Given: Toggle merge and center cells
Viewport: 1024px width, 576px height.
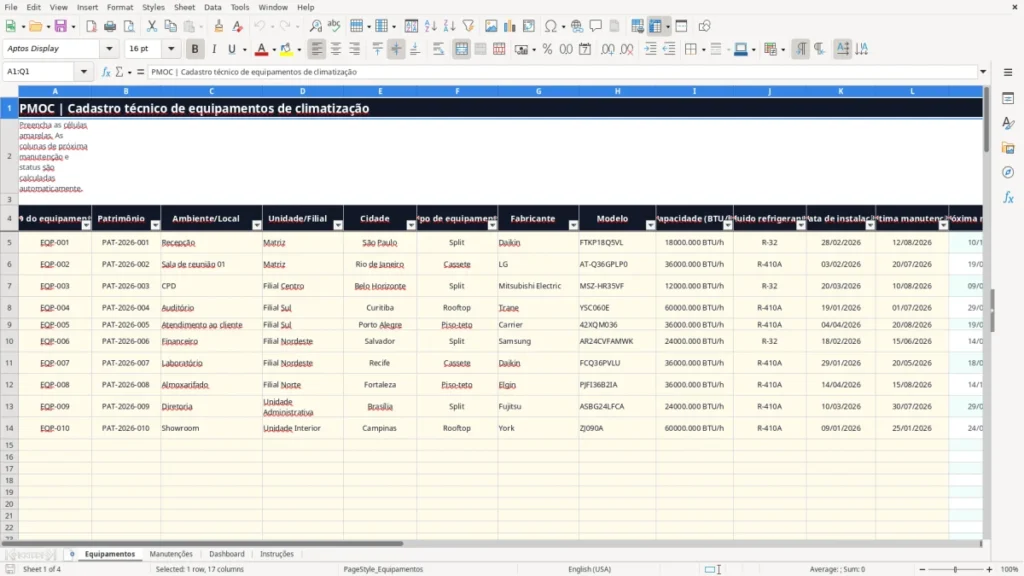Looking at the screenshot, I should [462, 49].
